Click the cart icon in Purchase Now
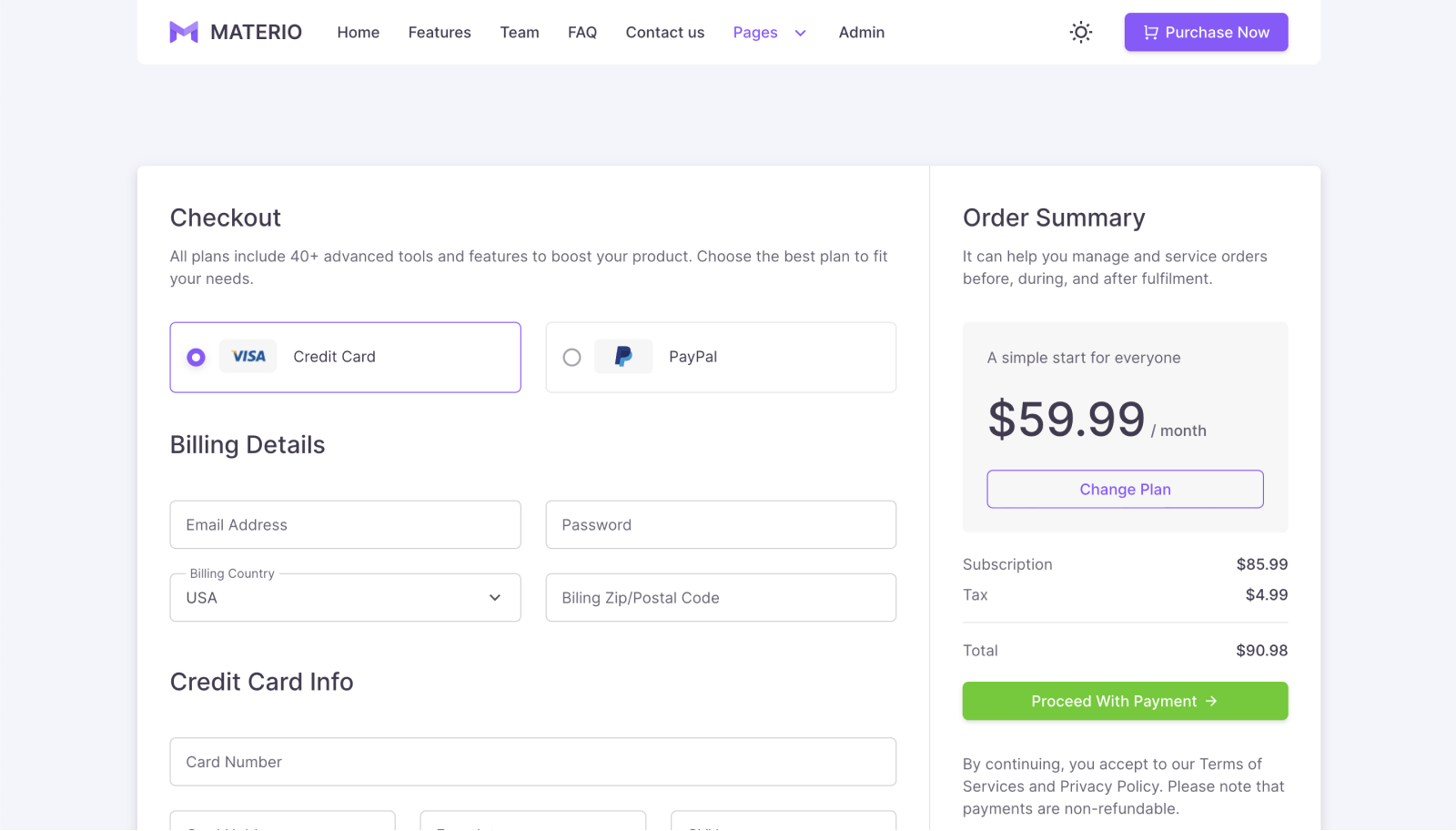This screenshot has width=1456, height=831. 1150,33
